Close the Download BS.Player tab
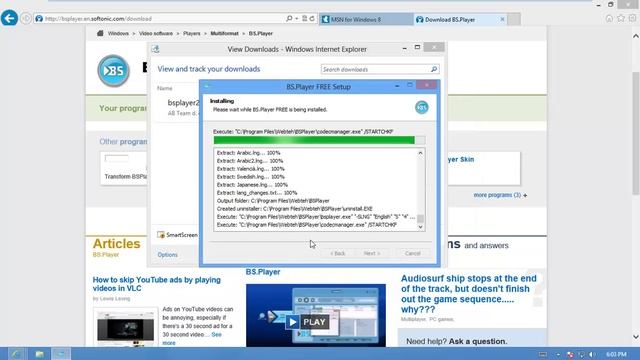 502,19
